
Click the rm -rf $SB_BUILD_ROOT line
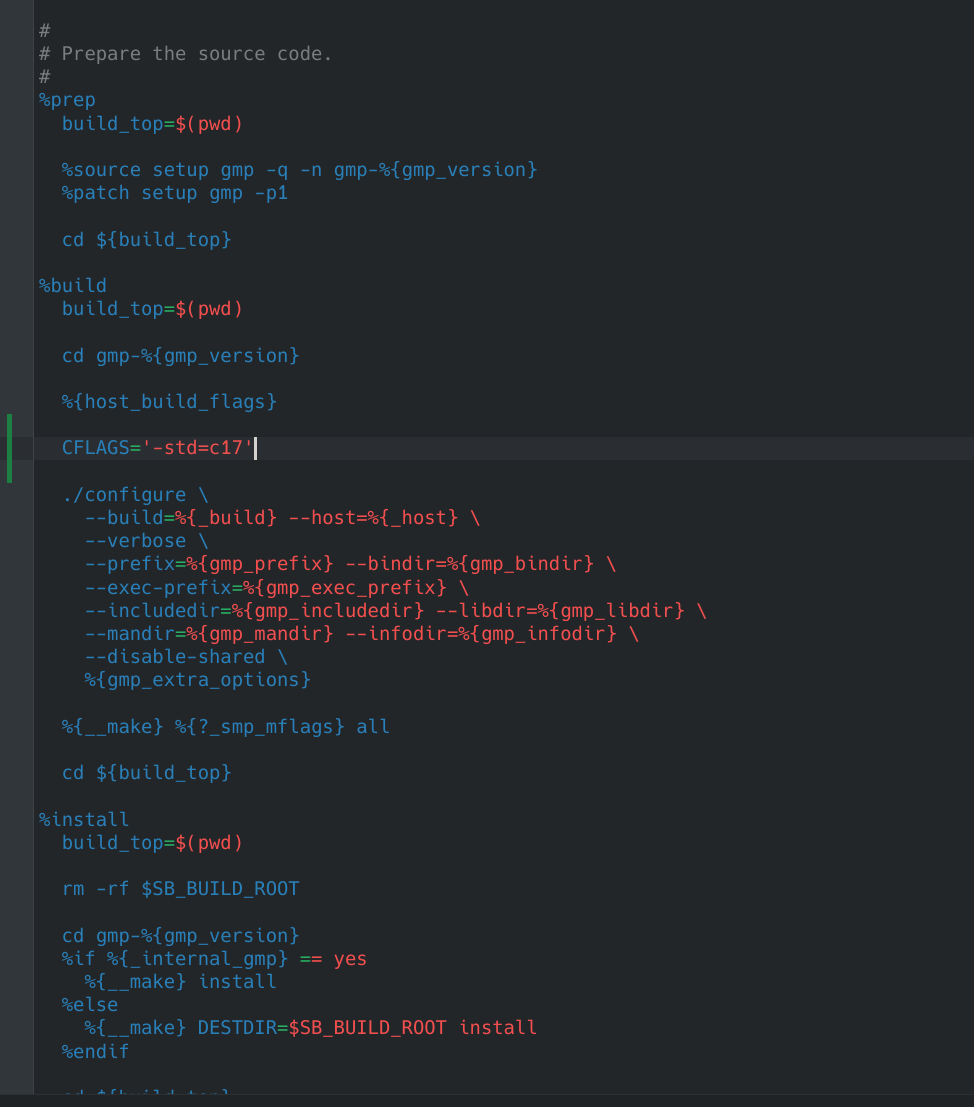(x=180, y=889)
